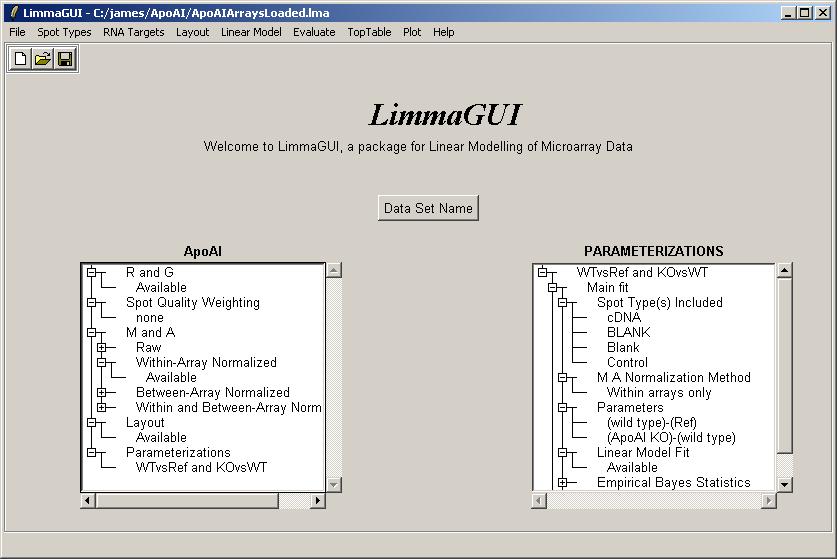This screenshot has height=559, width=837.
Task: Collapse Spot Type(s) Included node
Action: (563, 303)
